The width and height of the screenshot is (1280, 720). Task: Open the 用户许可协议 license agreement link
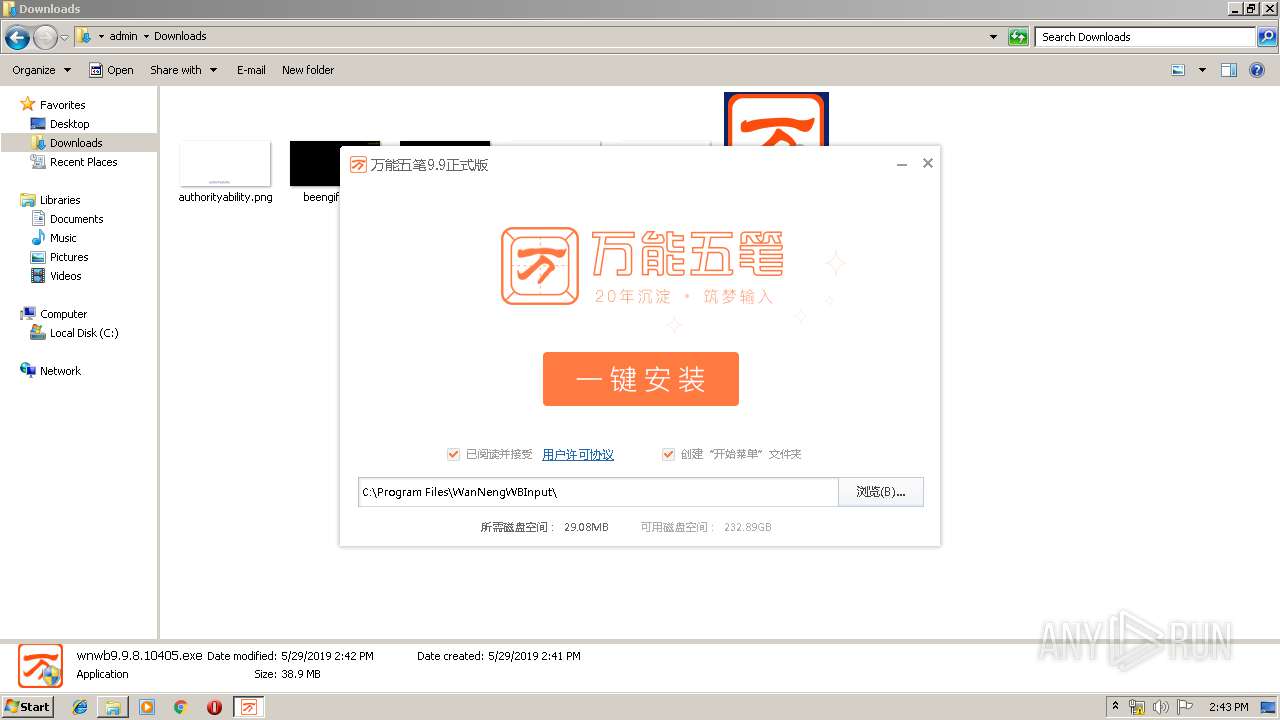(578, 454)
